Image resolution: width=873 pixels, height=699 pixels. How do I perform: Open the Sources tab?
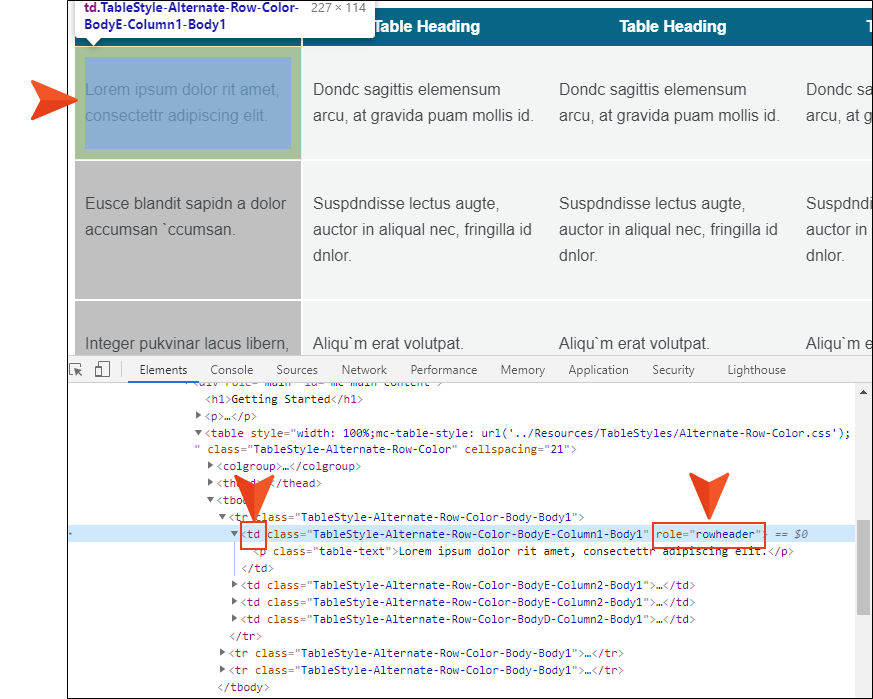[x=297, y=370]
